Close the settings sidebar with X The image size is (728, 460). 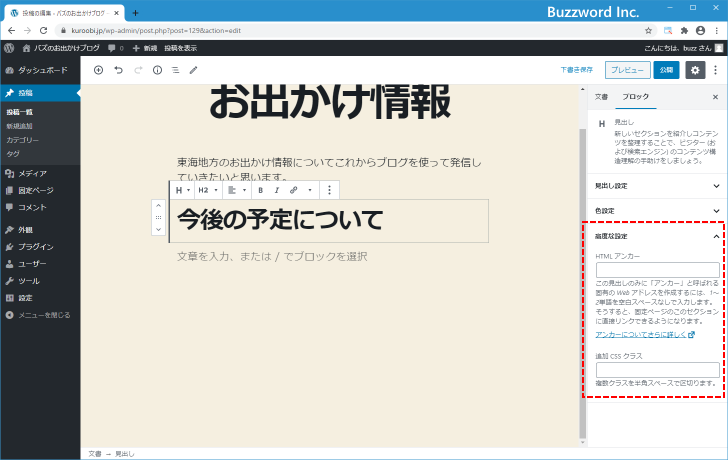(715, 97)
